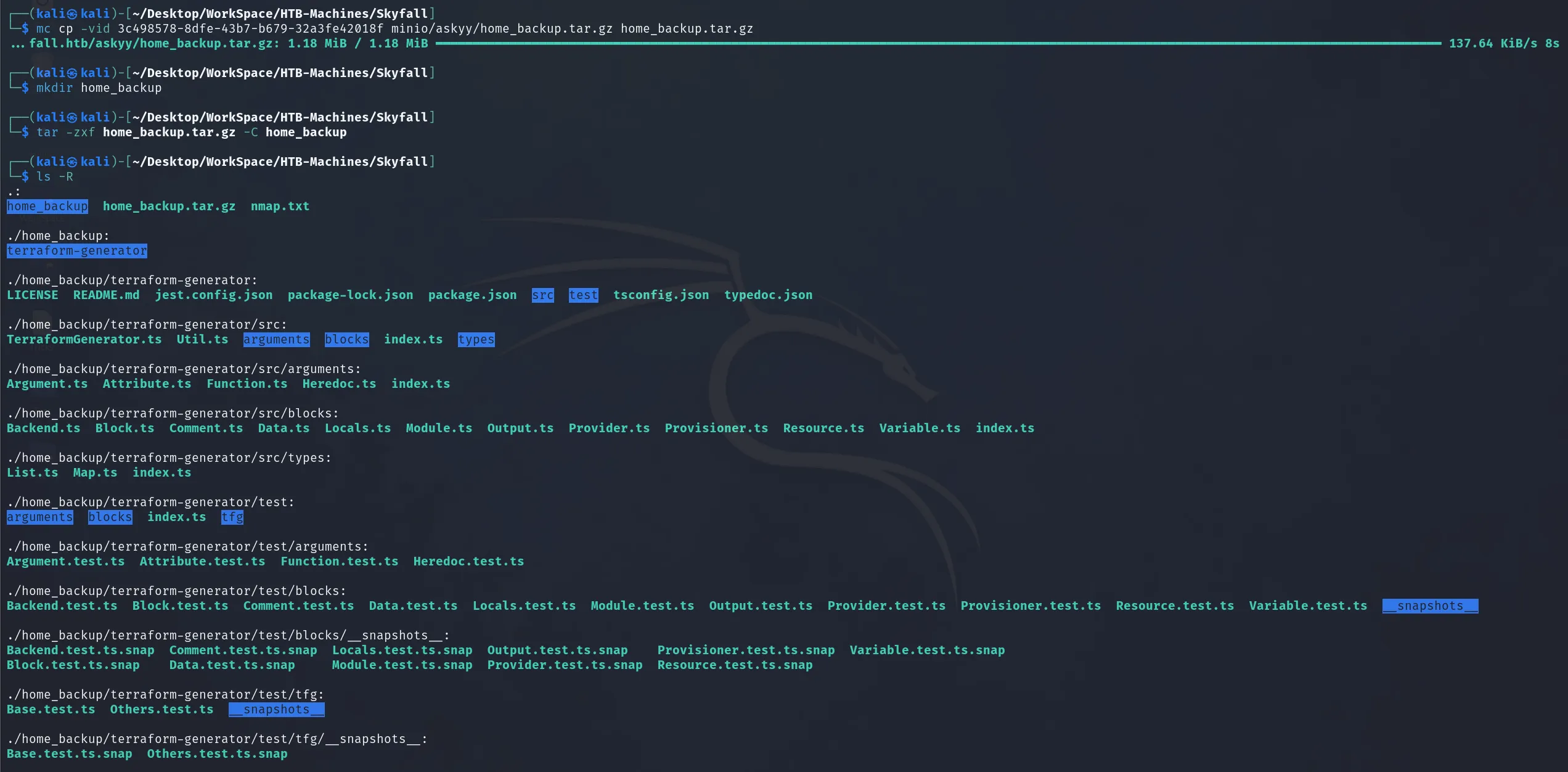Select __snapshots__ folder in test/tfg listing
1568x772 pixels.
[x=277, y=710]
